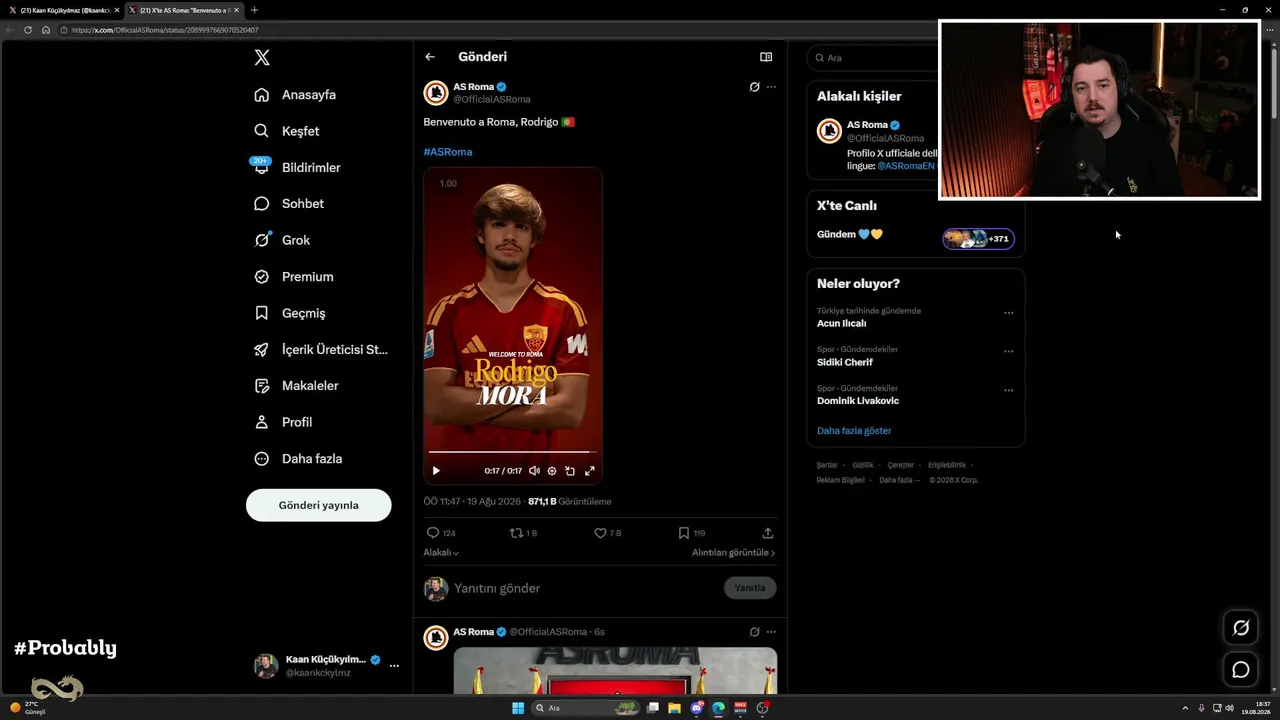This screenshot has width=1280, height=720.
Task: Click the floating Grok button
Action: 1241,628
